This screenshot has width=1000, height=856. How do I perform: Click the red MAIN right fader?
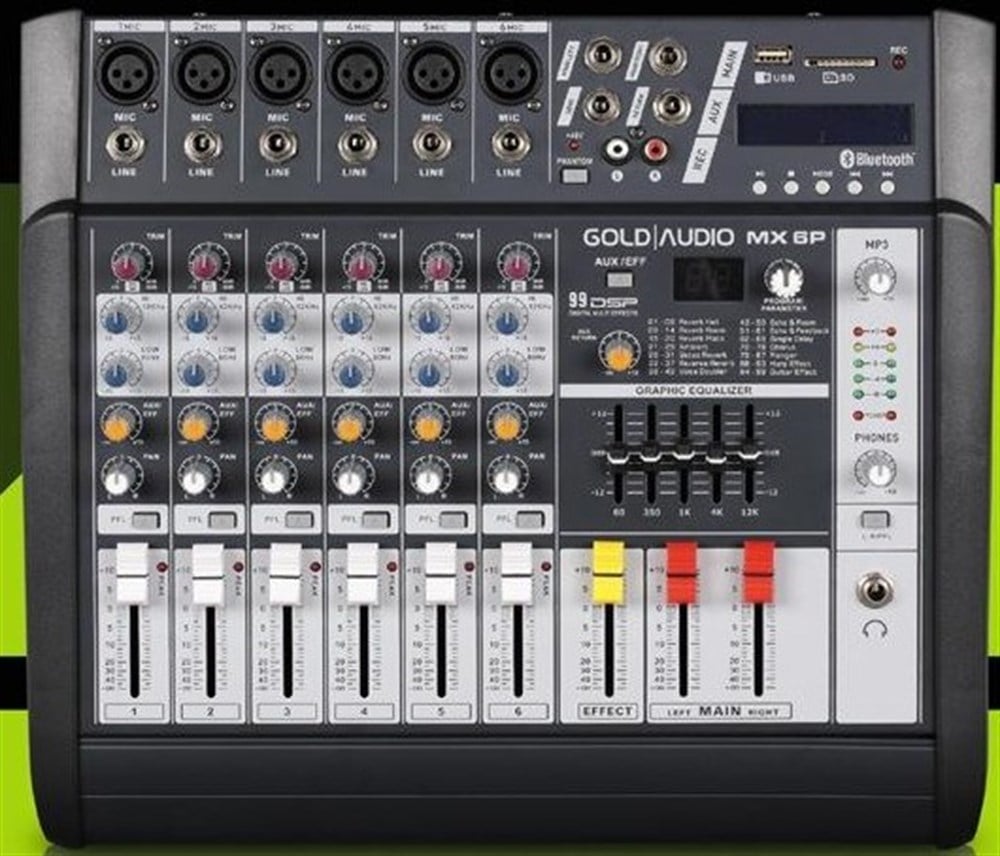tap(759, 572)
